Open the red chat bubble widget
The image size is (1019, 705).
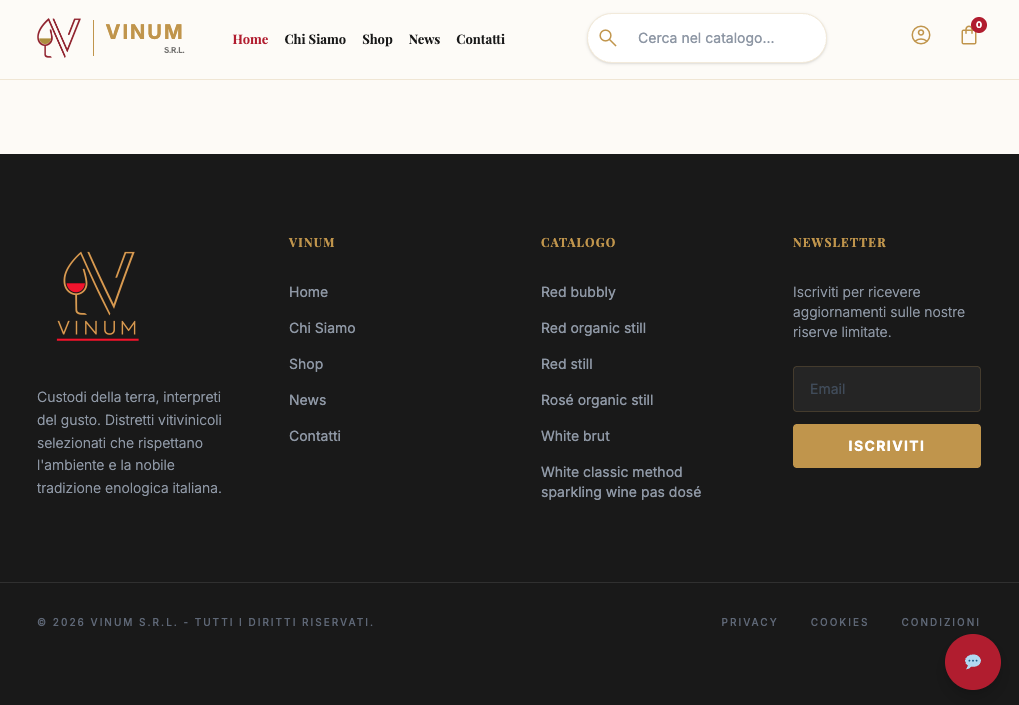973,661
